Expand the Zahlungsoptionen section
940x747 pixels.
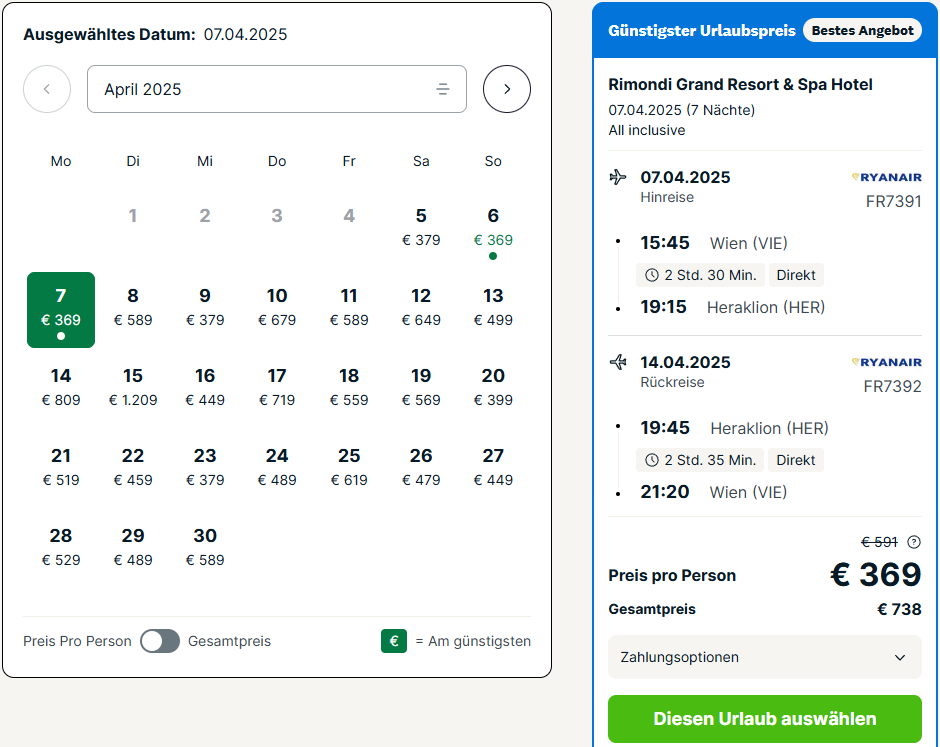point(764,657)
